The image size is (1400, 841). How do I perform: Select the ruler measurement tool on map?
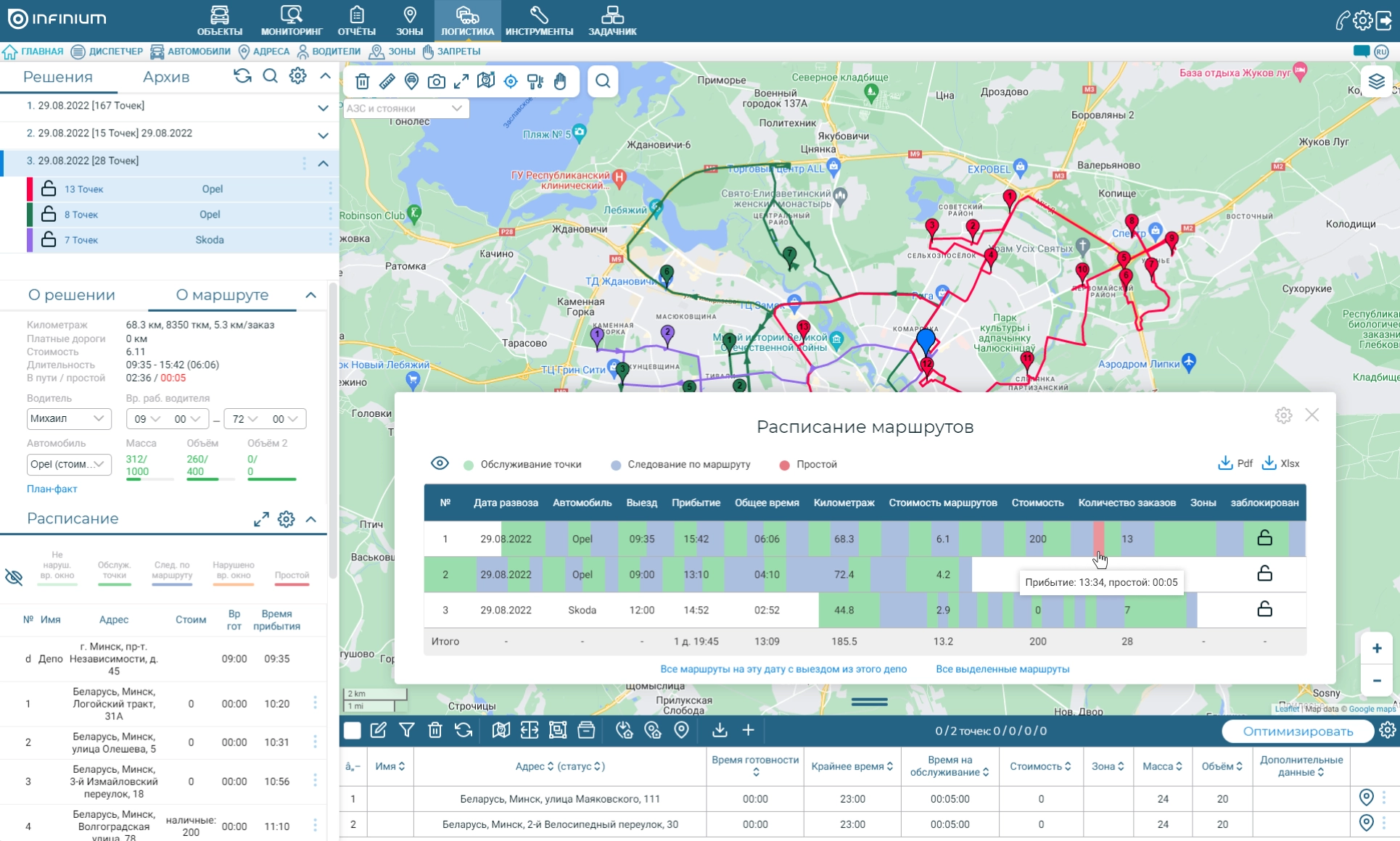tap(387, 82)
